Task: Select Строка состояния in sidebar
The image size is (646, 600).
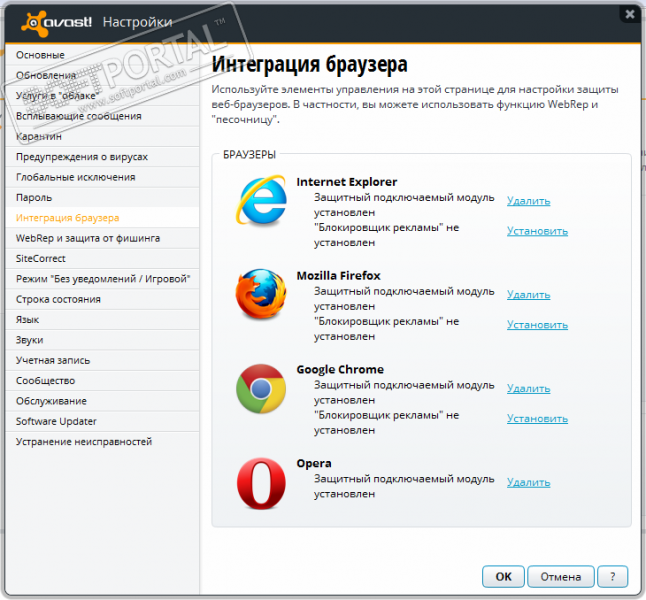Action: [x=102, y=299]
